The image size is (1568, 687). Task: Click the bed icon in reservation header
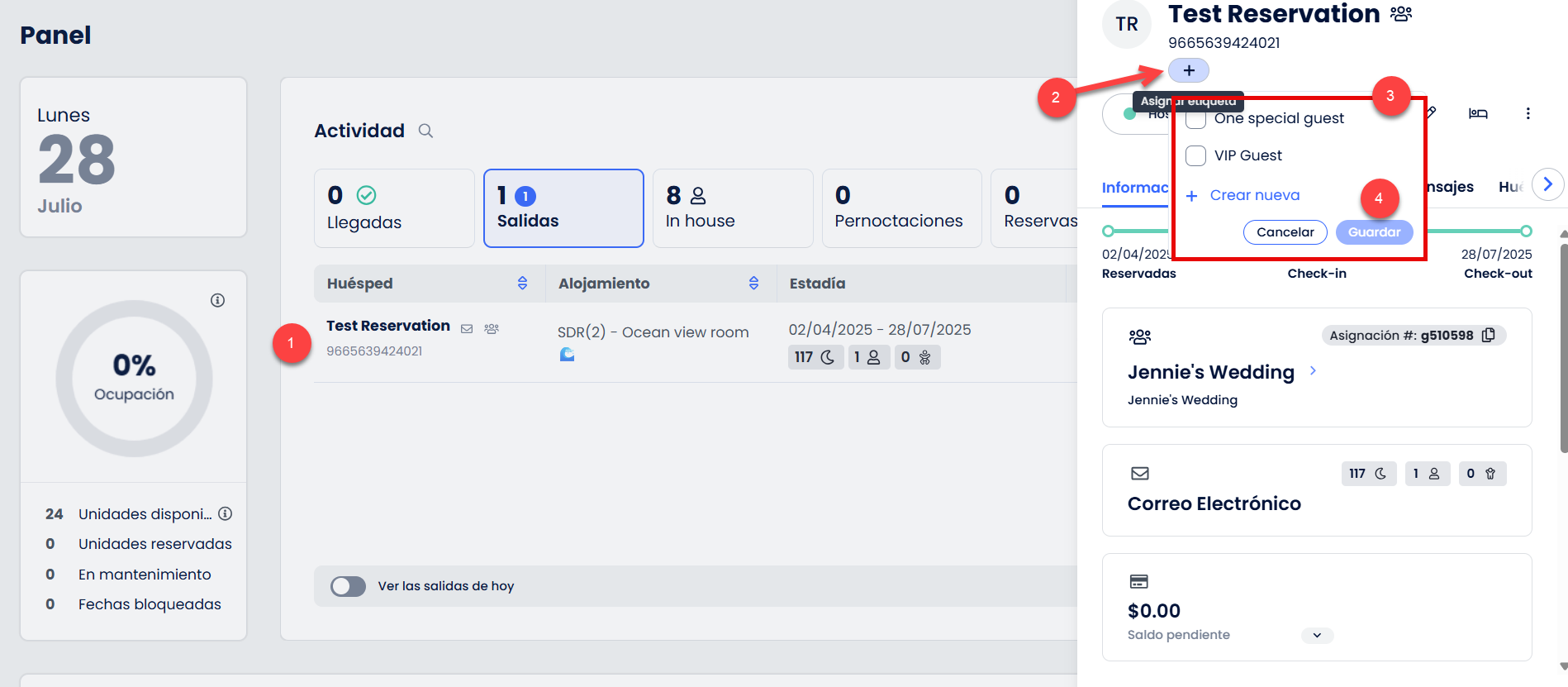(1478, 113)
